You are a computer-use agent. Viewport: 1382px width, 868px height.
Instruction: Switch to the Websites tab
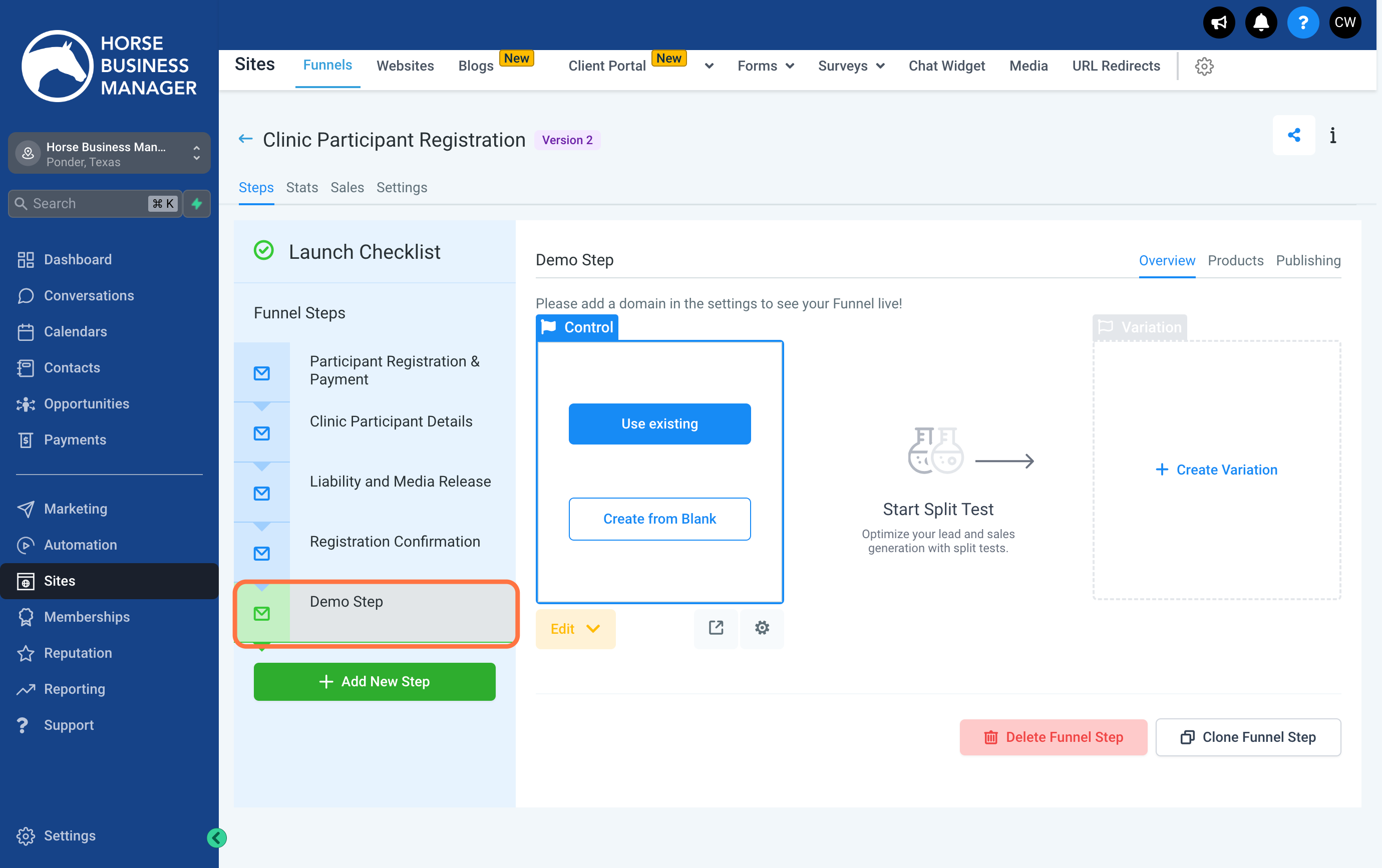(x=405, y=66)
